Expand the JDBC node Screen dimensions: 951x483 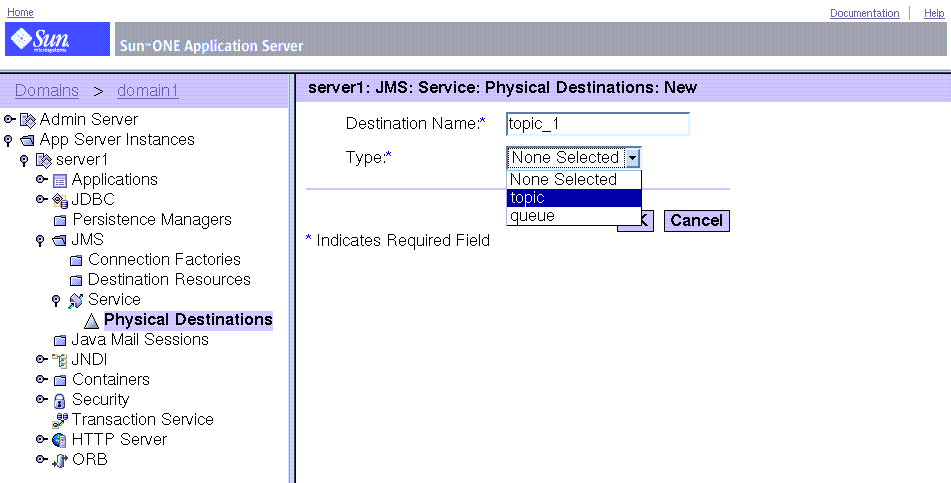coord(41,199)
